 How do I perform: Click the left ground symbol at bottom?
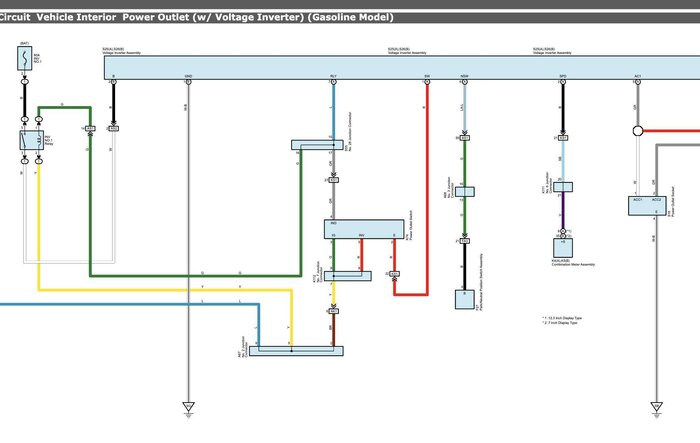click(188, 406)
